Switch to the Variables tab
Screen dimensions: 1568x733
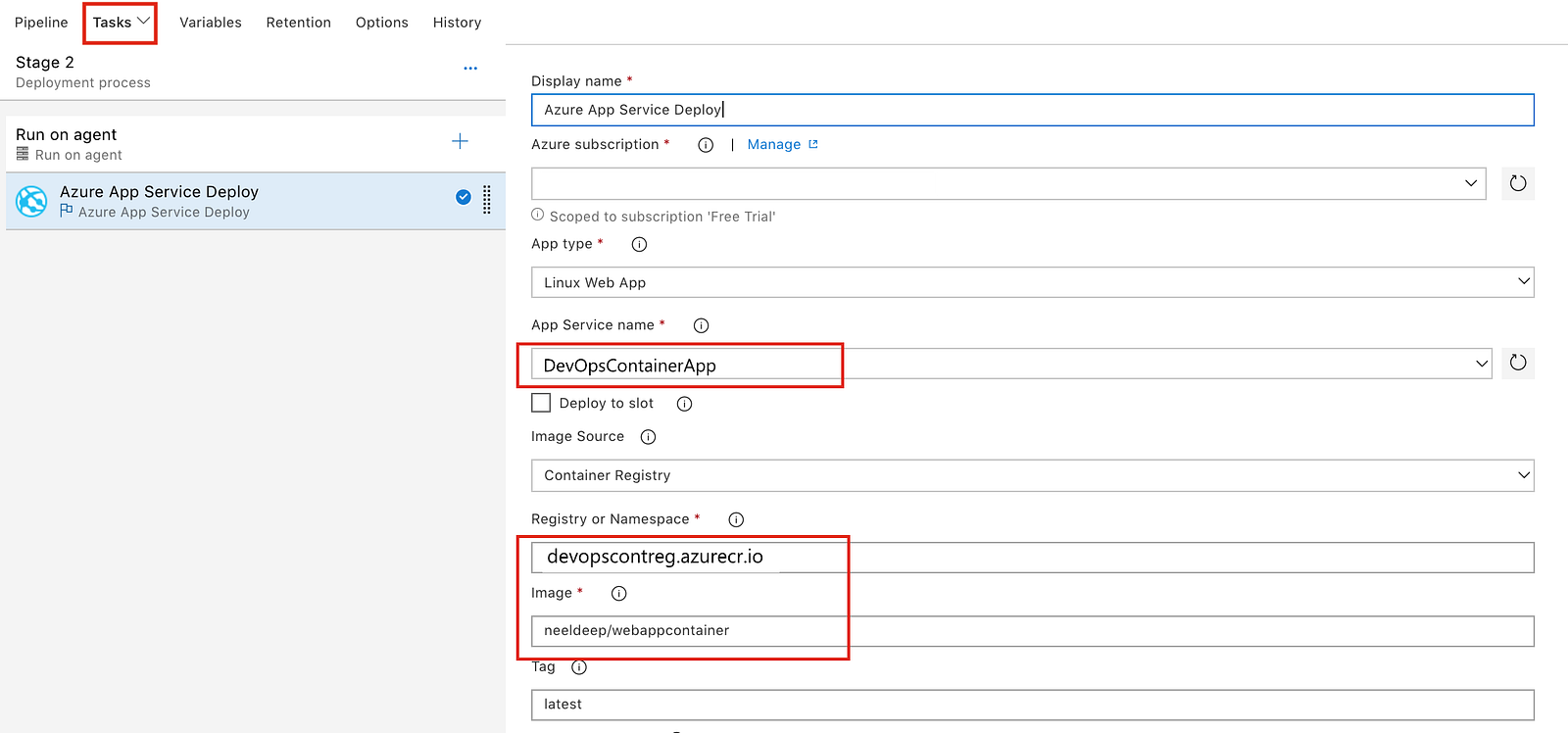pyautogui.click(x=210, y=23)
